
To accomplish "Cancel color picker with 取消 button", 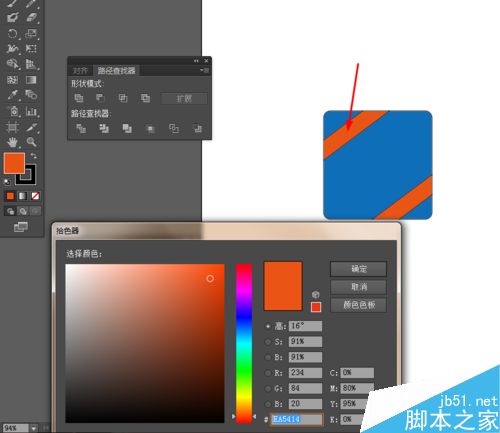I will pyautogui.click(x=358, y=287).
